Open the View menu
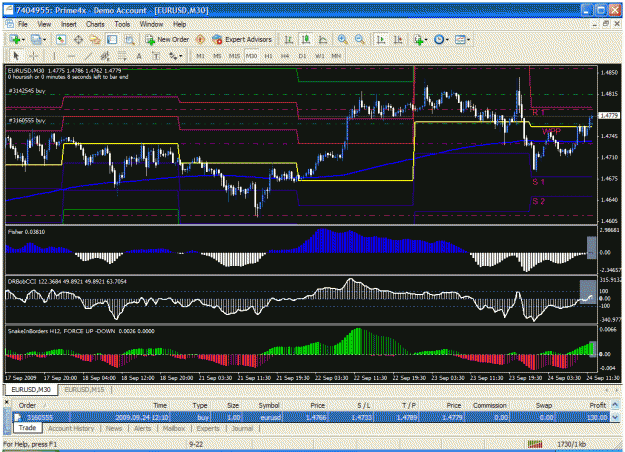The image size is (625, 452). pos(44,24)
